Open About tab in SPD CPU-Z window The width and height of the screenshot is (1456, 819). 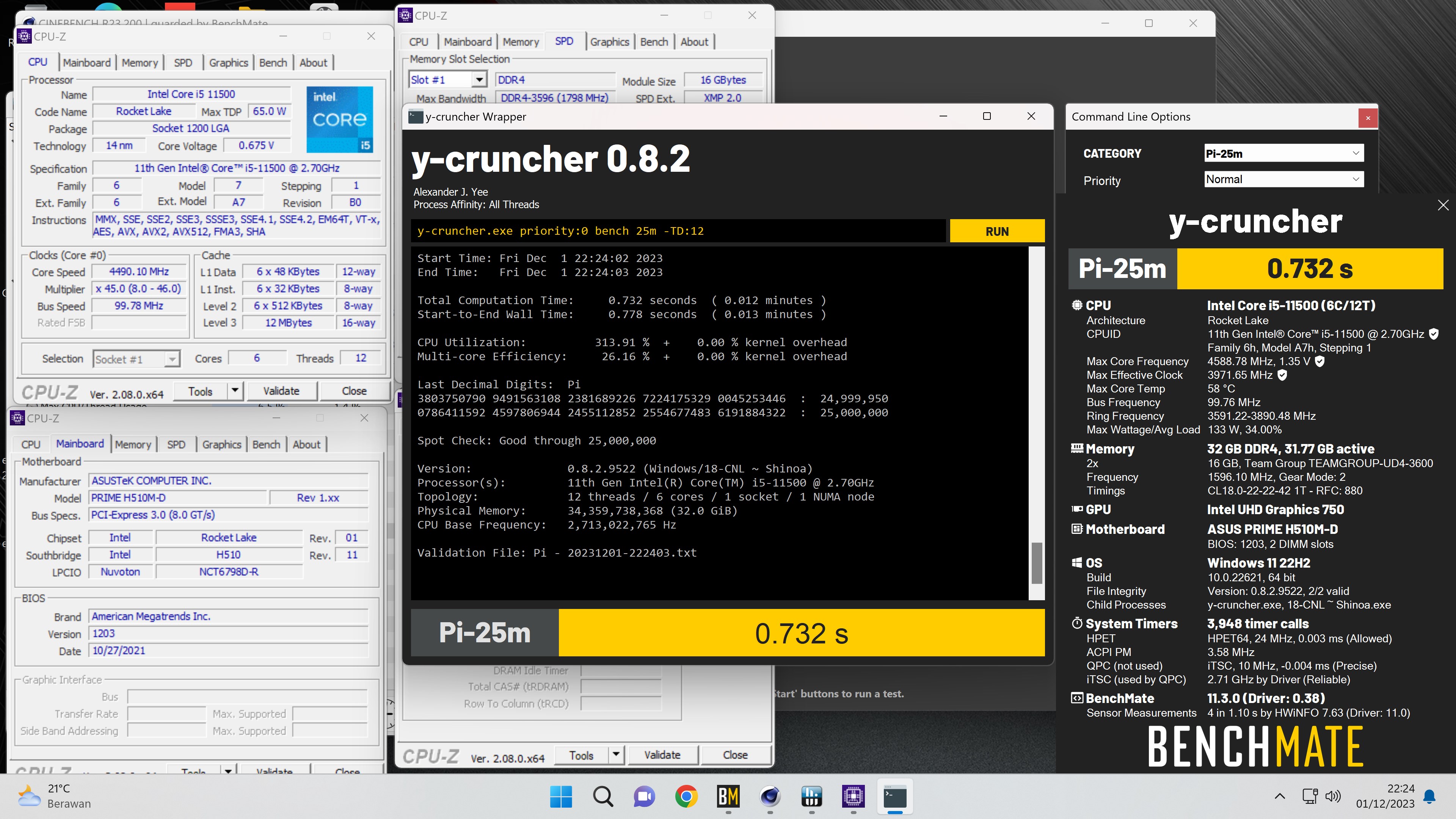694,42
